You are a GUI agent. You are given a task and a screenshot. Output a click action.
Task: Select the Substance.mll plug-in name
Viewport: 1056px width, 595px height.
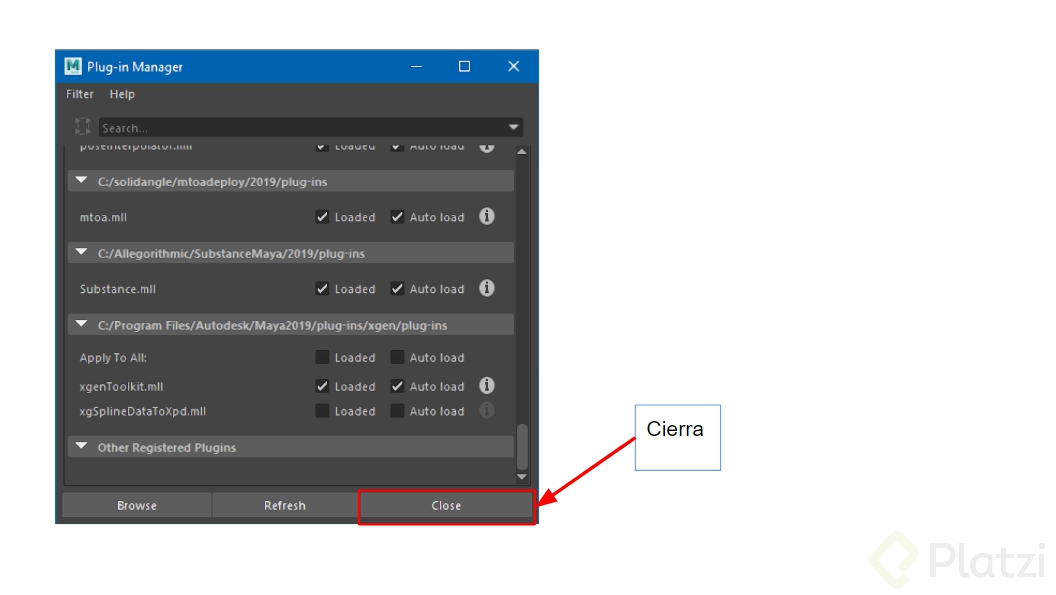(x=118, y=289)
